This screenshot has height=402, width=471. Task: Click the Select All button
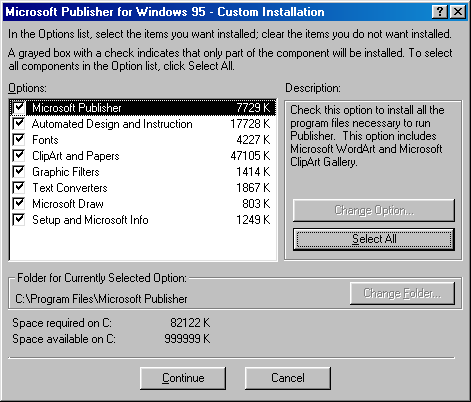pos(374,239)
